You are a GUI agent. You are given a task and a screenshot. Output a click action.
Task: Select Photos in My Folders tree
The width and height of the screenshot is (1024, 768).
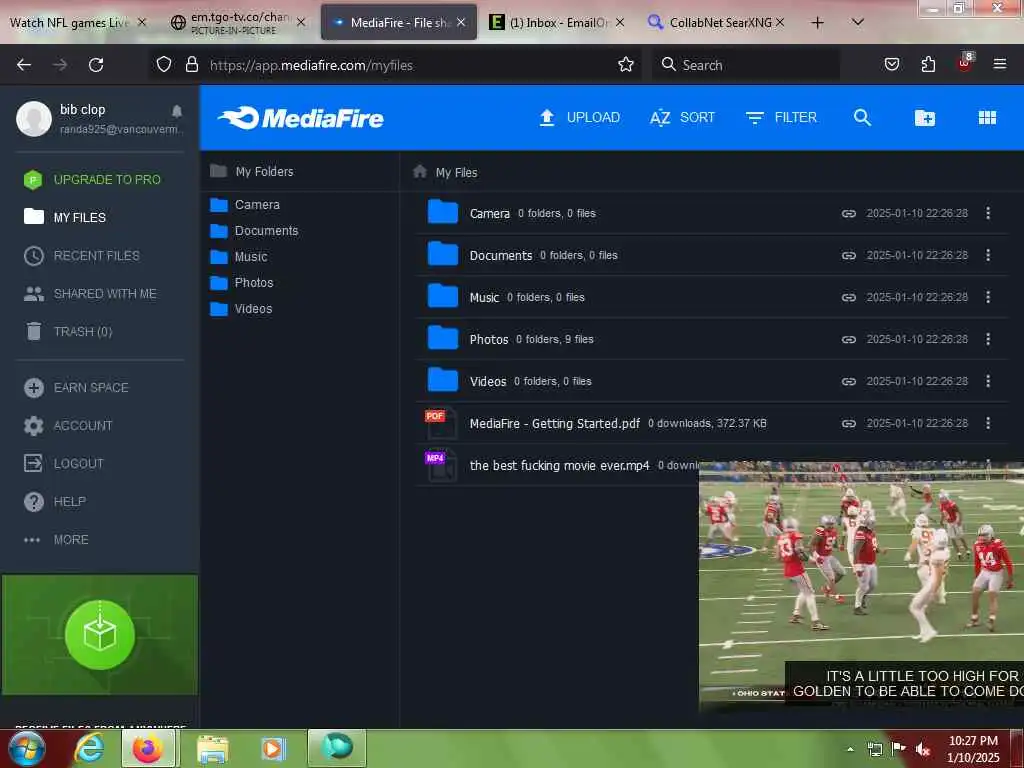(242, 283)
